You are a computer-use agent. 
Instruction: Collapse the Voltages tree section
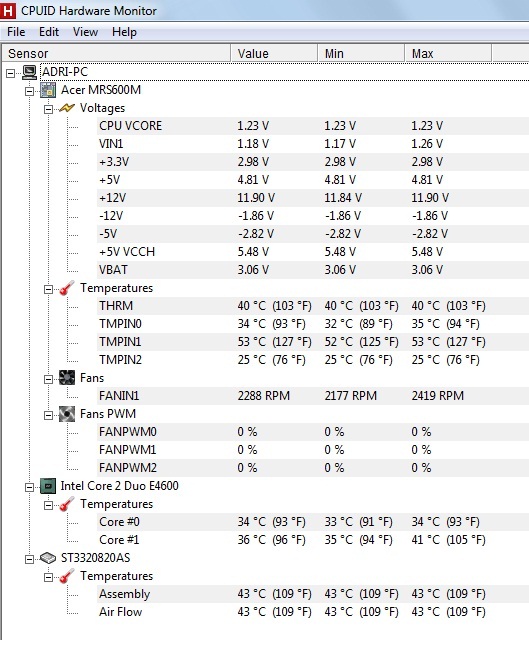[x=48, y=109]
